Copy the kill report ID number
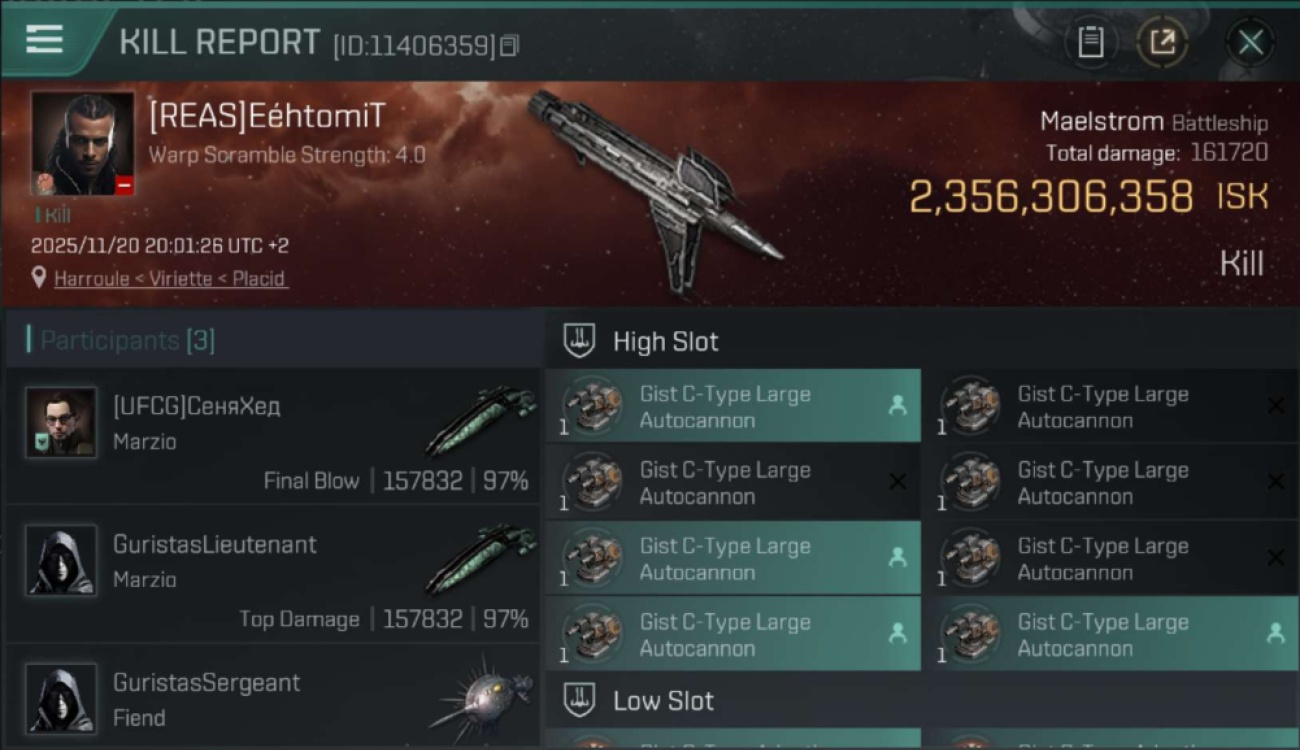 click(x=510, y=45)
